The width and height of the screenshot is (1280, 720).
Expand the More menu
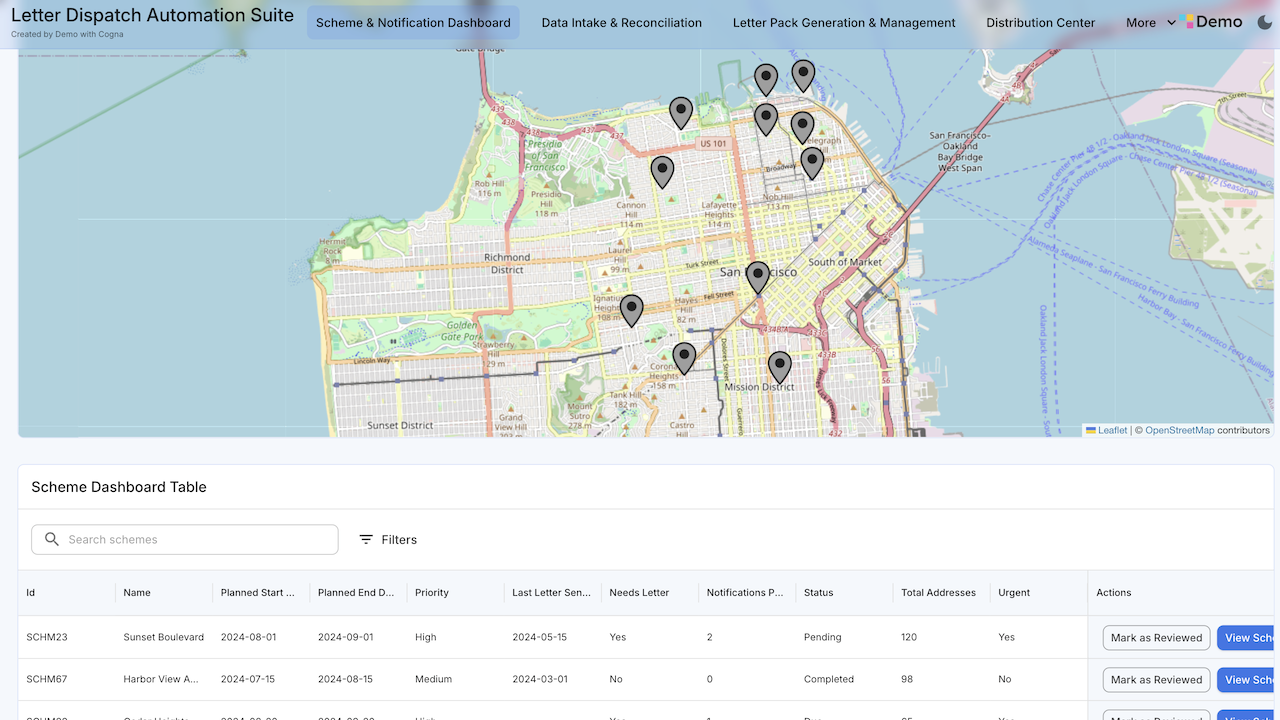pyautogui.click(x=1151, y=22)
